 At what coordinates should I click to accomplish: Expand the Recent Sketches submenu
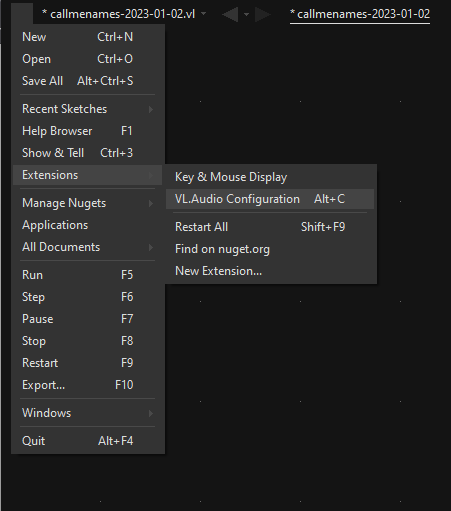click(x=88, y=109)
